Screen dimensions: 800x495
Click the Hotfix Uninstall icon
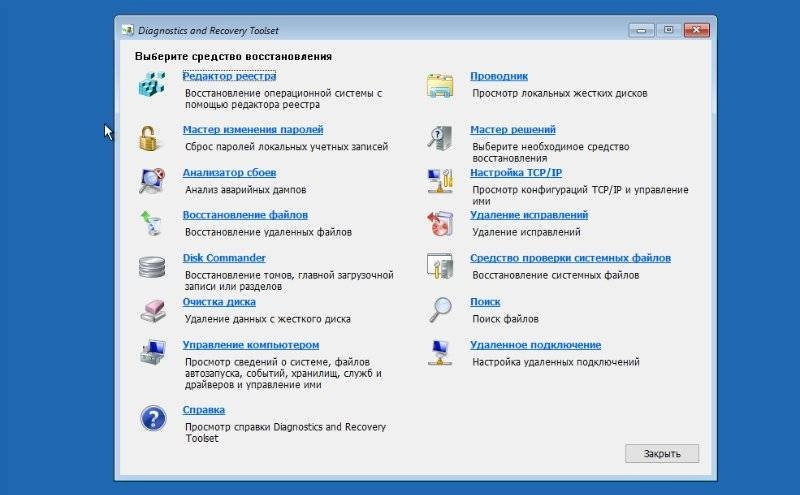(440, 224)
